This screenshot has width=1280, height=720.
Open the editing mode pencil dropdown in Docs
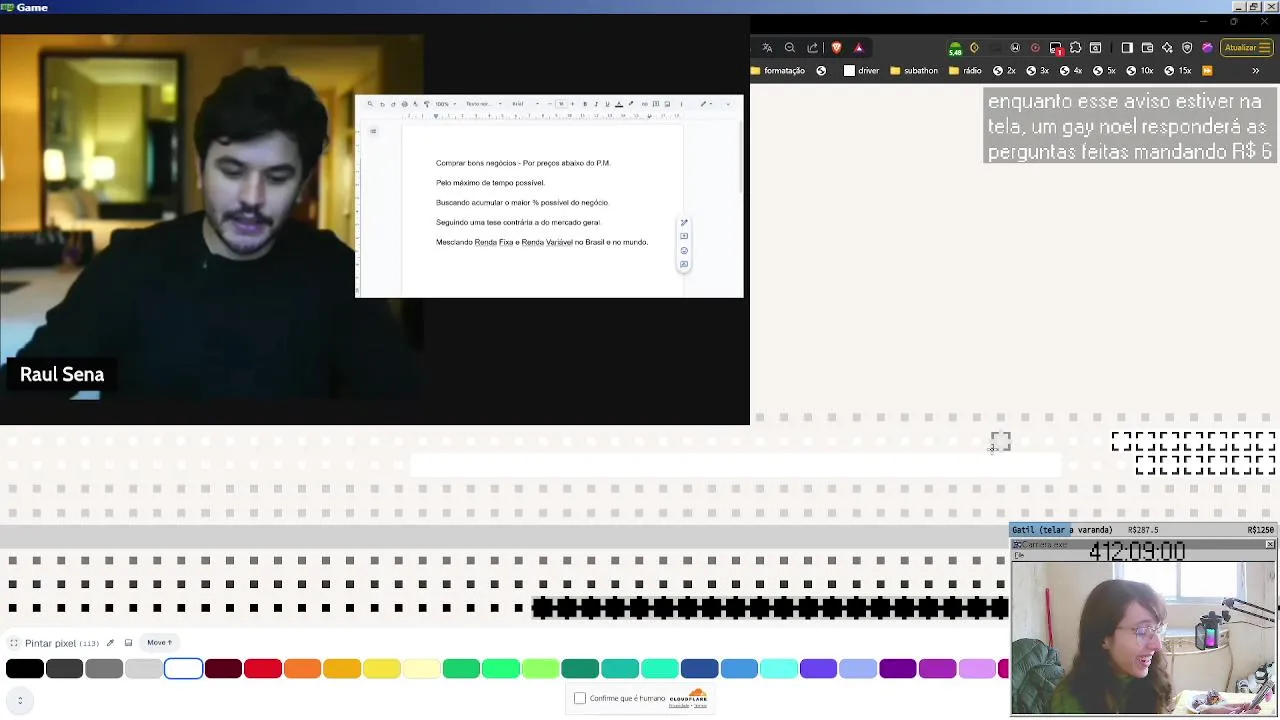(x=706, y=104)
